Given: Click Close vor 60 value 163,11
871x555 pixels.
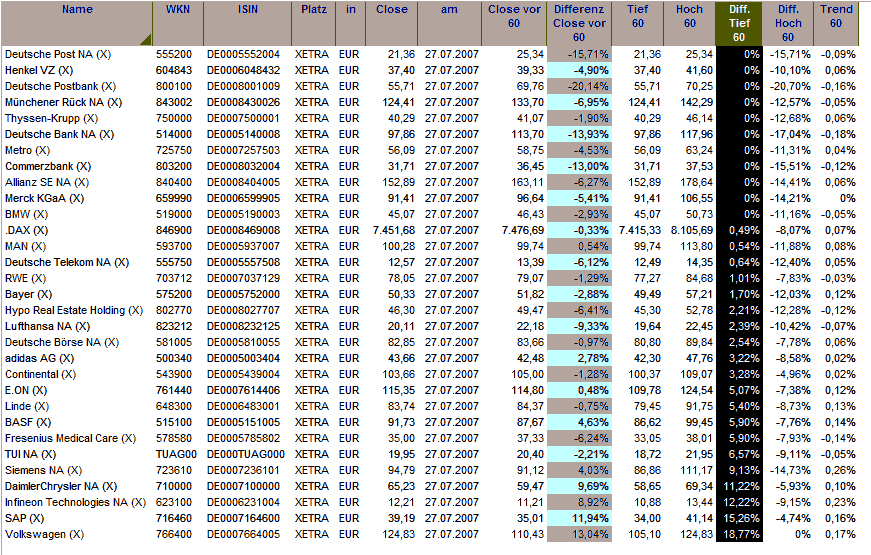Looking at the screenshot, I should click(x=528, y=182).
